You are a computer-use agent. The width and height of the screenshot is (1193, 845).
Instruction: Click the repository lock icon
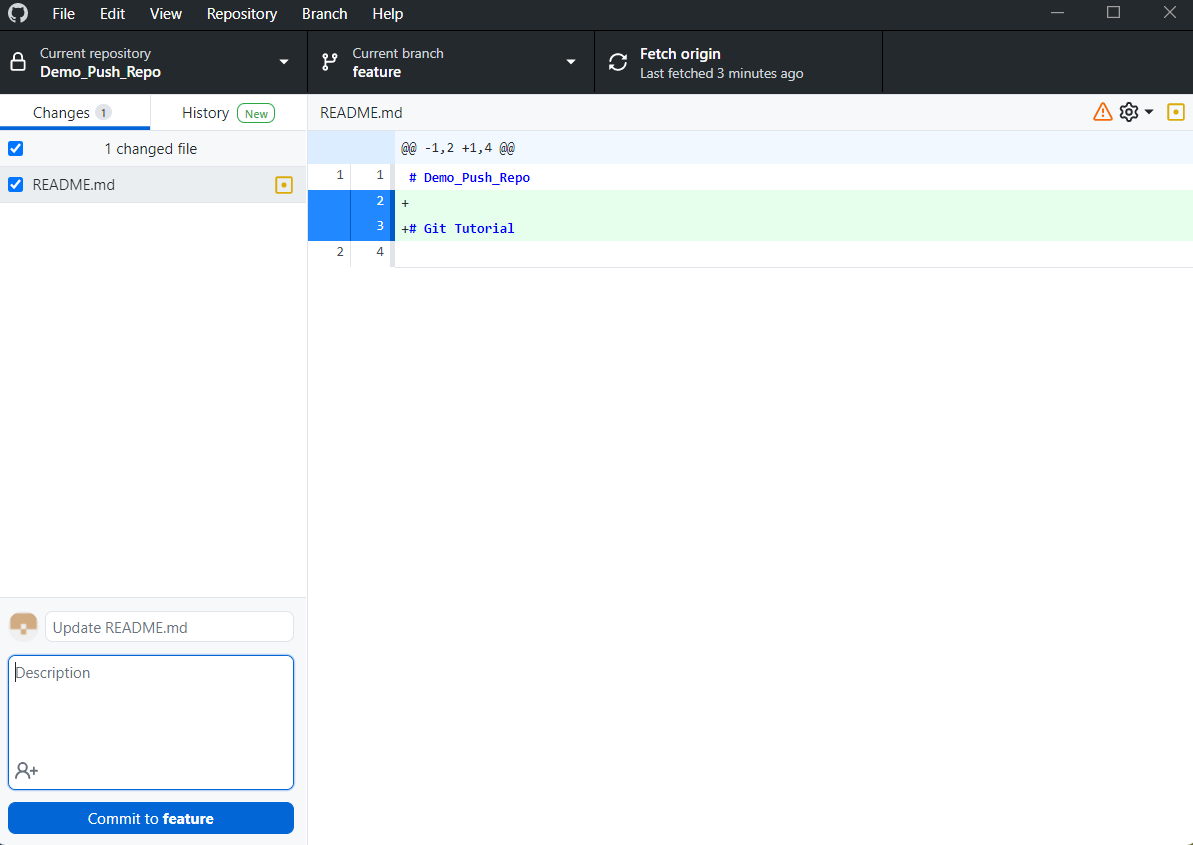(18, 62)
